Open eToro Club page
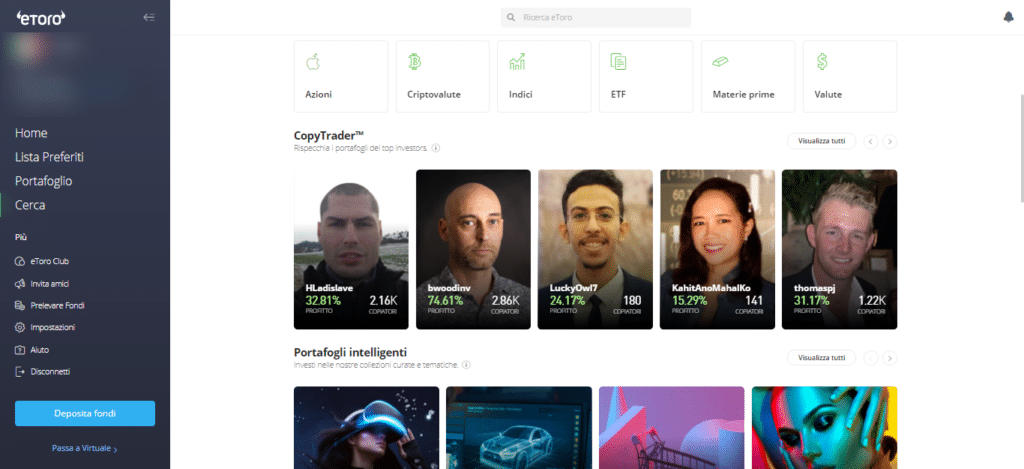1024x469 pixels. tap(50, 261)
